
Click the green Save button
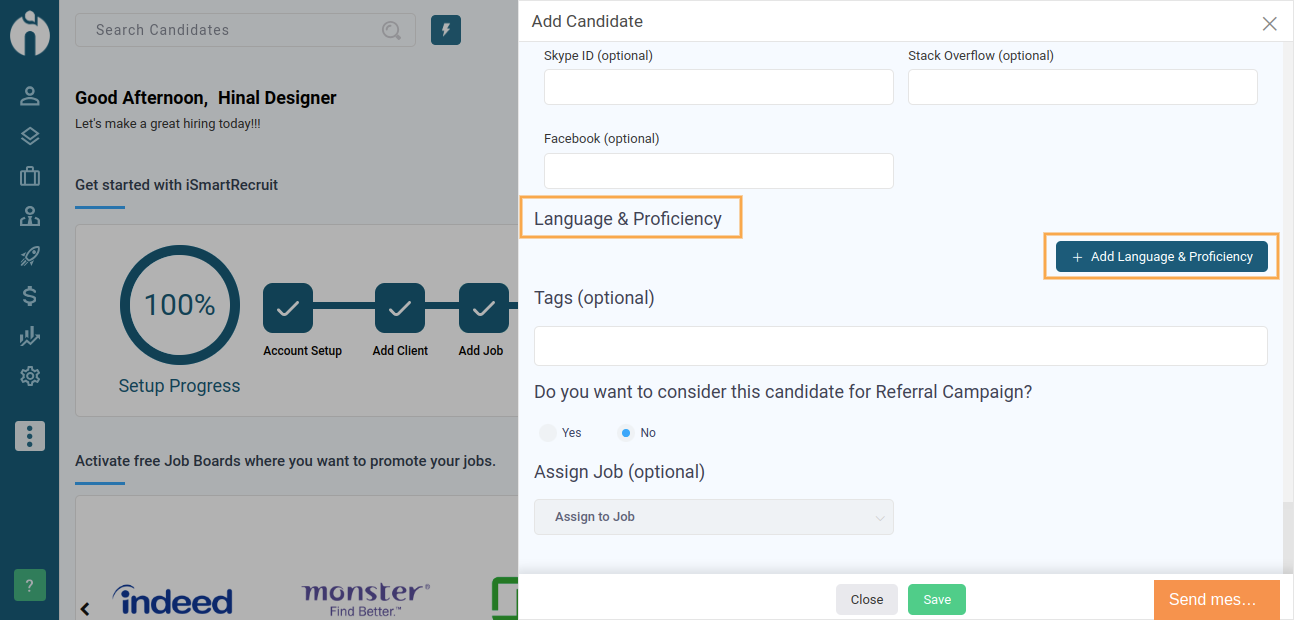point(937,599)
